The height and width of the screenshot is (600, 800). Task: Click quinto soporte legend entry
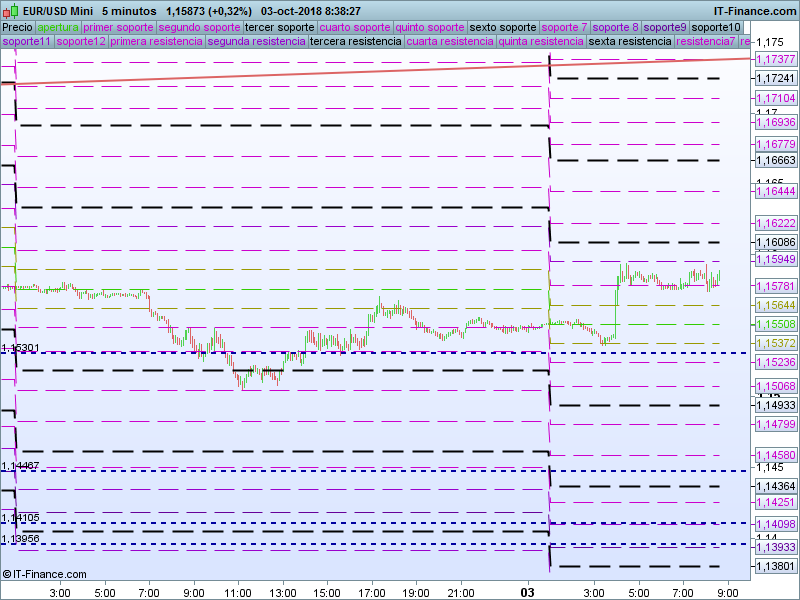point(430,27)
